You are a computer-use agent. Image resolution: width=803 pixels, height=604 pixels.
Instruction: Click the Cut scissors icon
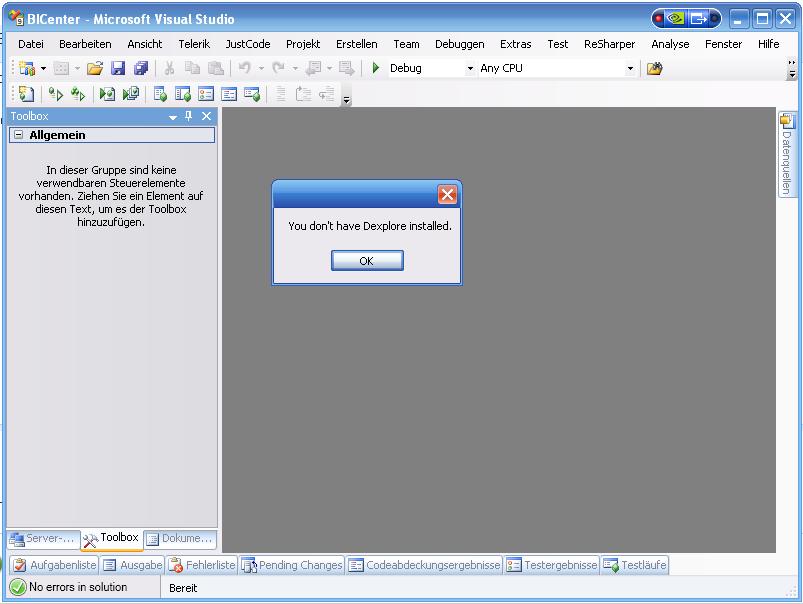click(170, 68)
